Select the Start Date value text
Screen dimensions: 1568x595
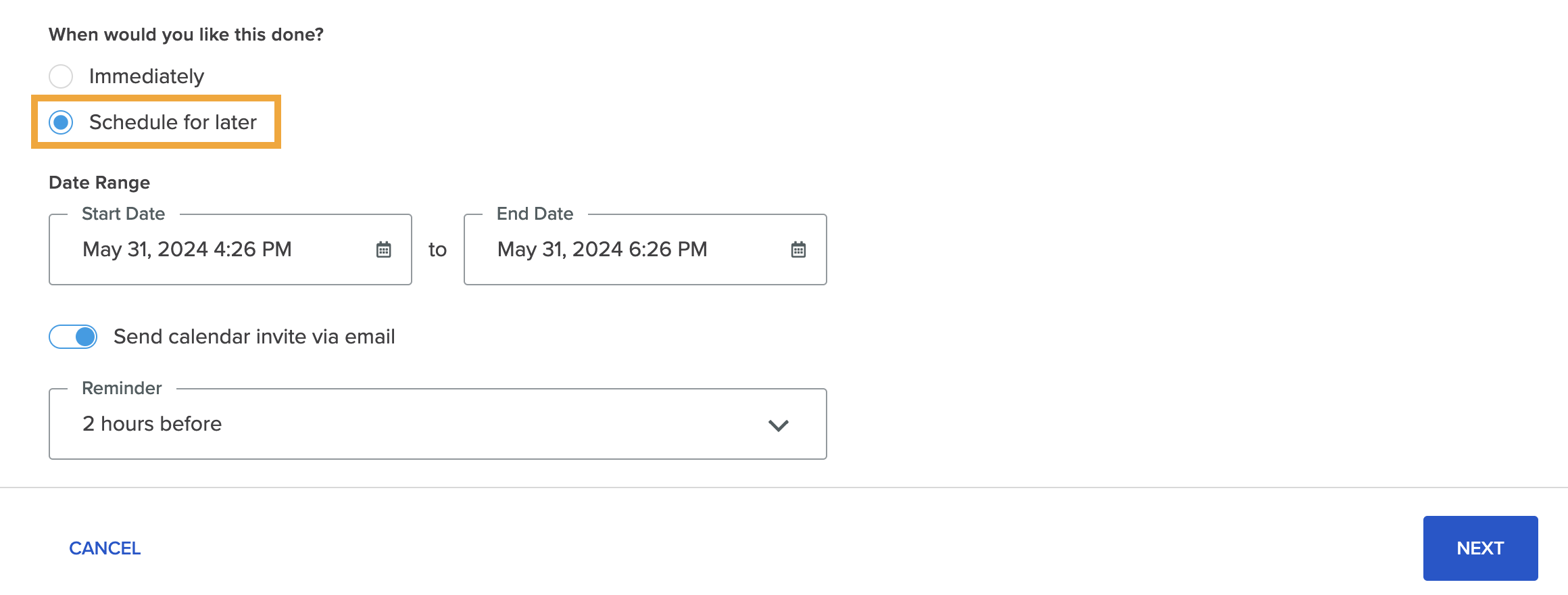tap(187, 249)
